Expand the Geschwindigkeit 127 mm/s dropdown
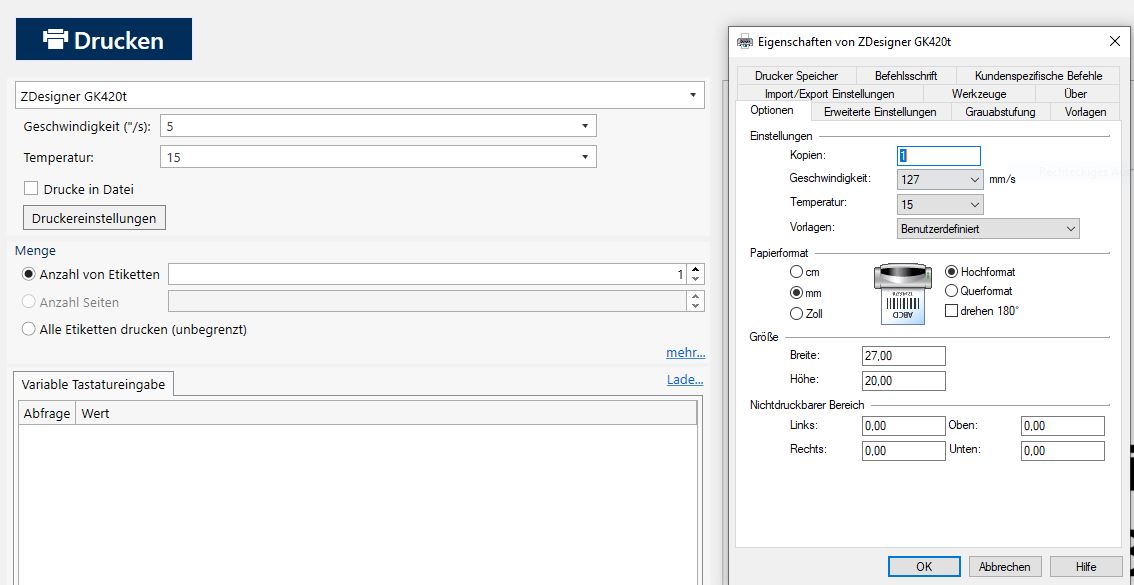 tap(940, 179)
